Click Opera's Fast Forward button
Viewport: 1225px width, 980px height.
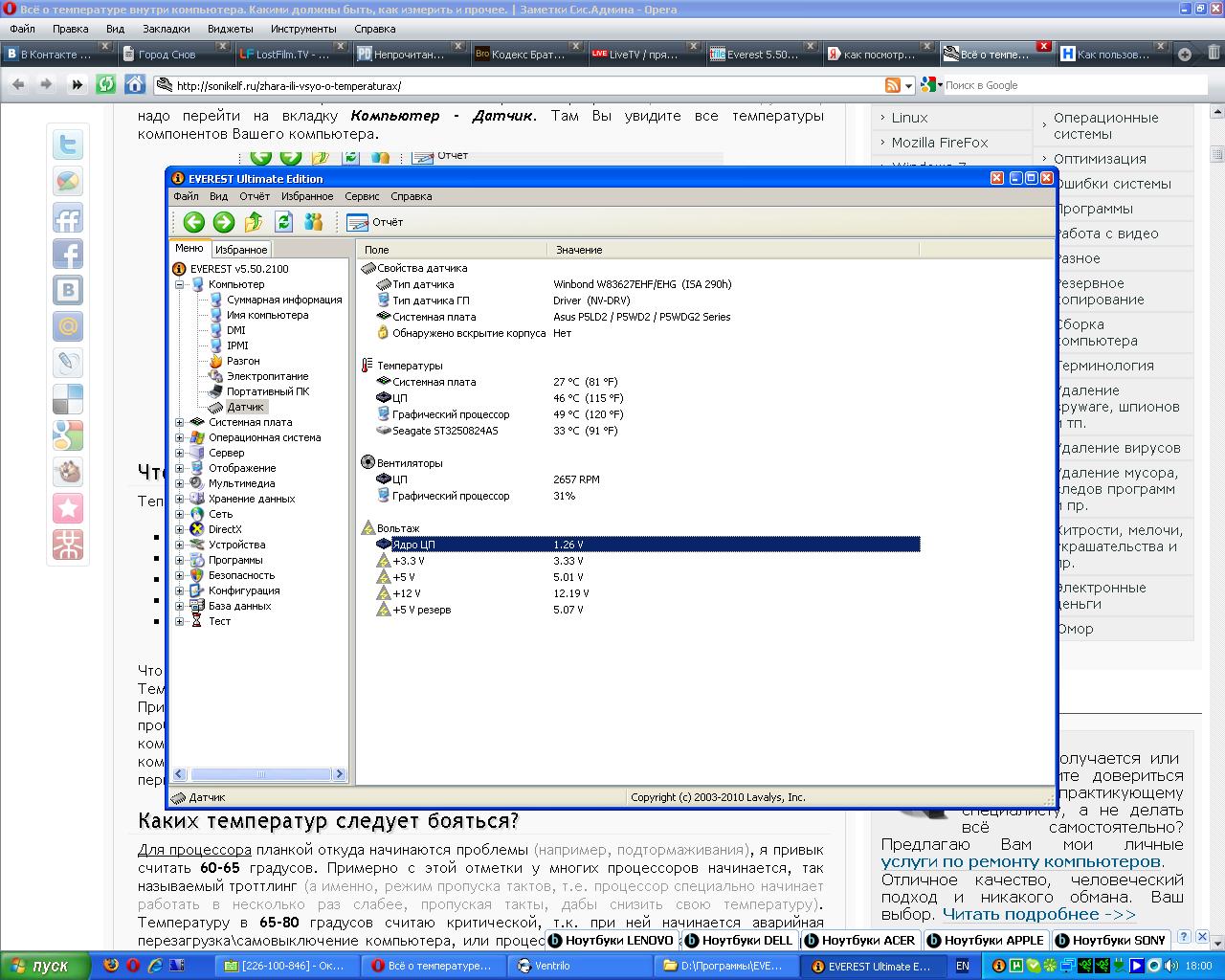(x=77, y=85)
